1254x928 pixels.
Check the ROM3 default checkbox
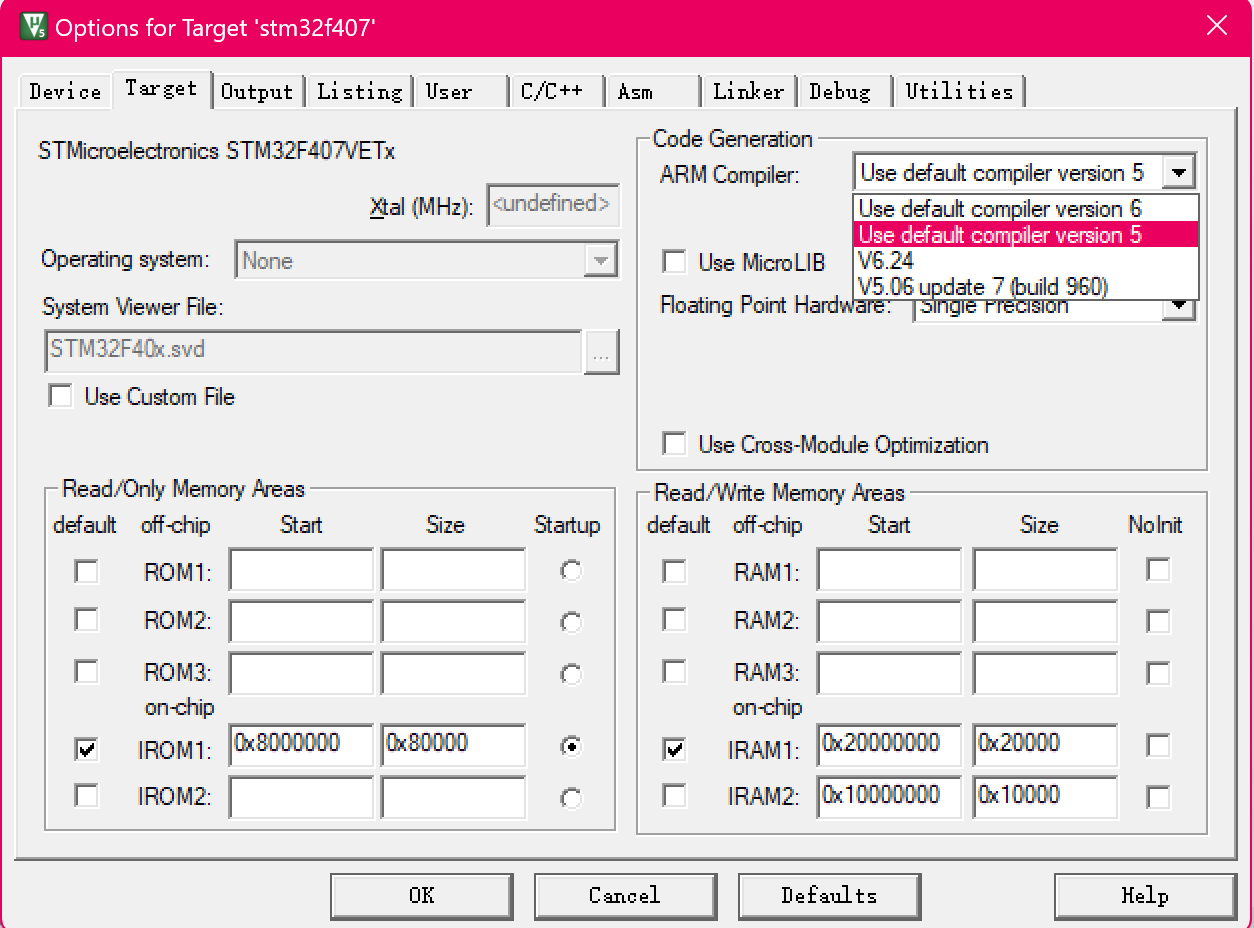pos(87,671)
